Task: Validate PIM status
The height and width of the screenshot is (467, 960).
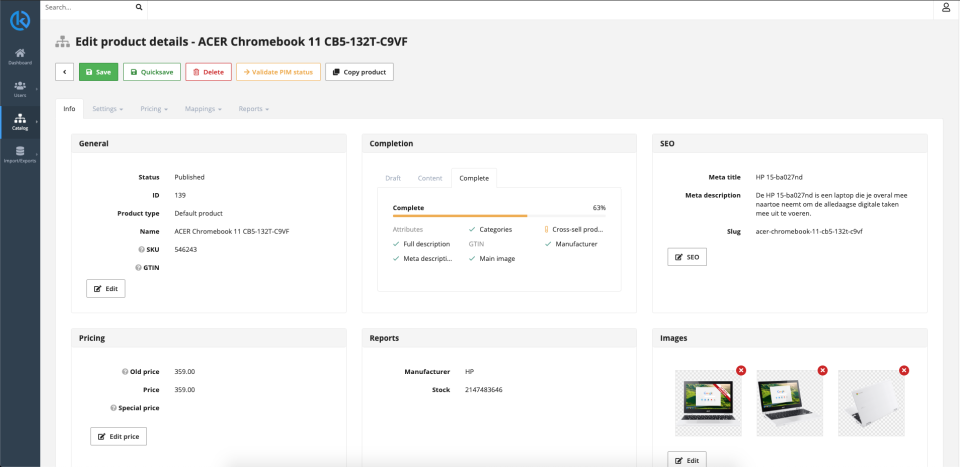Action: 278,72
